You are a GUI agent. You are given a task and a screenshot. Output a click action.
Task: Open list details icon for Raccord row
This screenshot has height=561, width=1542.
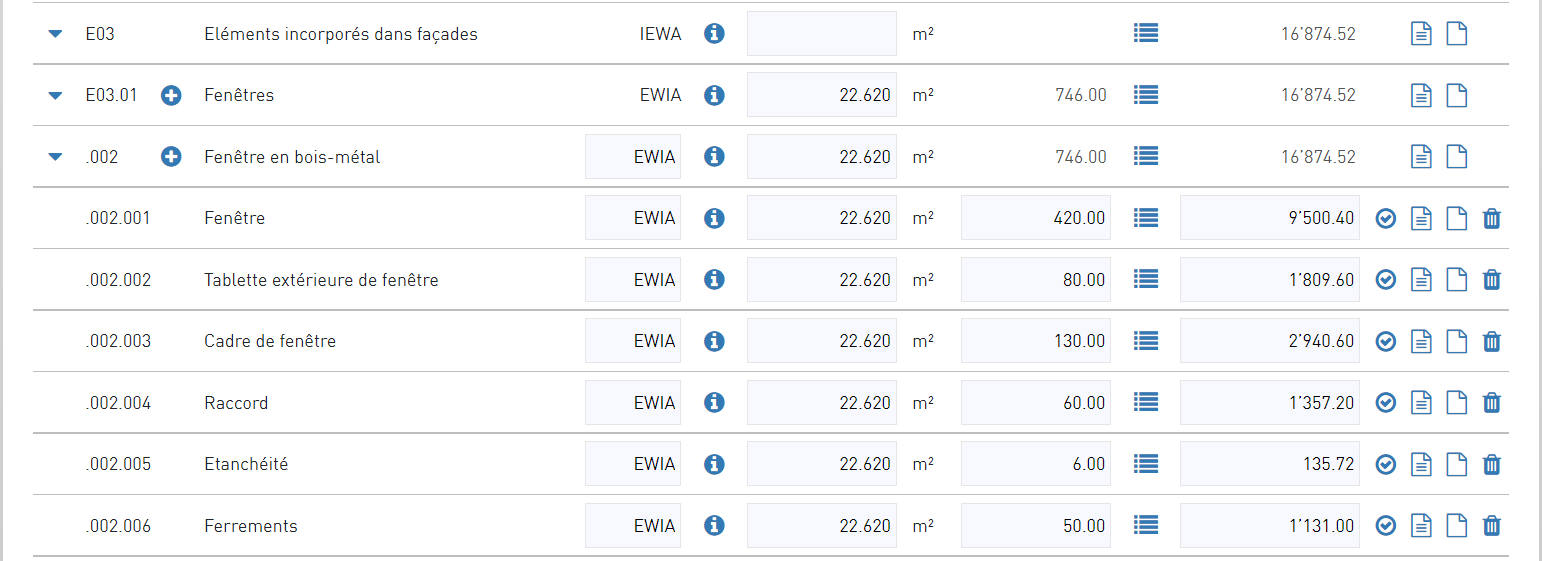coord(1146,403)
